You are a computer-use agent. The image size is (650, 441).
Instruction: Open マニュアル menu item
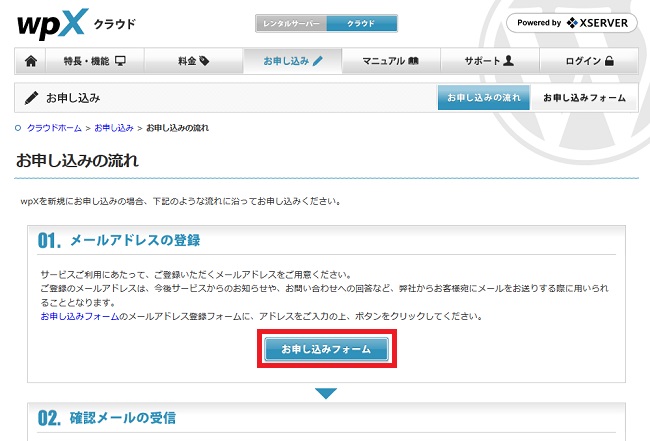click(391, 61)
